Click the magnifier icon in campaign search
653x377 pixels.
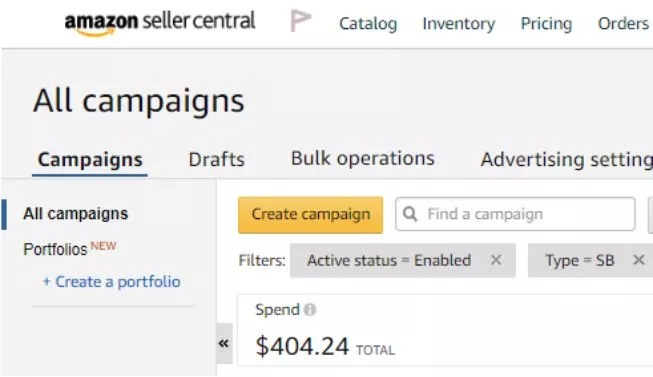(x=410, y=214)
